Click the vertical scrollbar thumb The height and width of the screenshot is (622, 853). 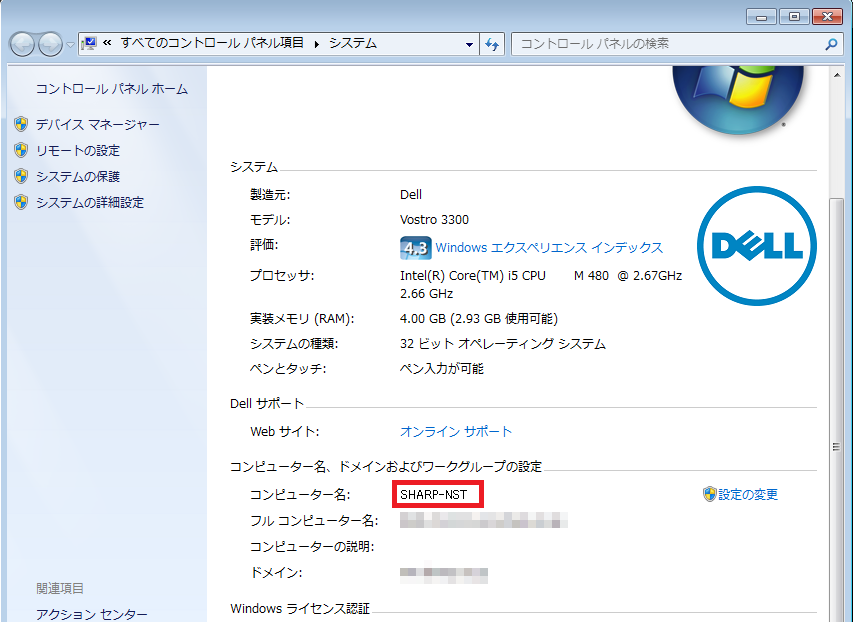coord(837,408)
